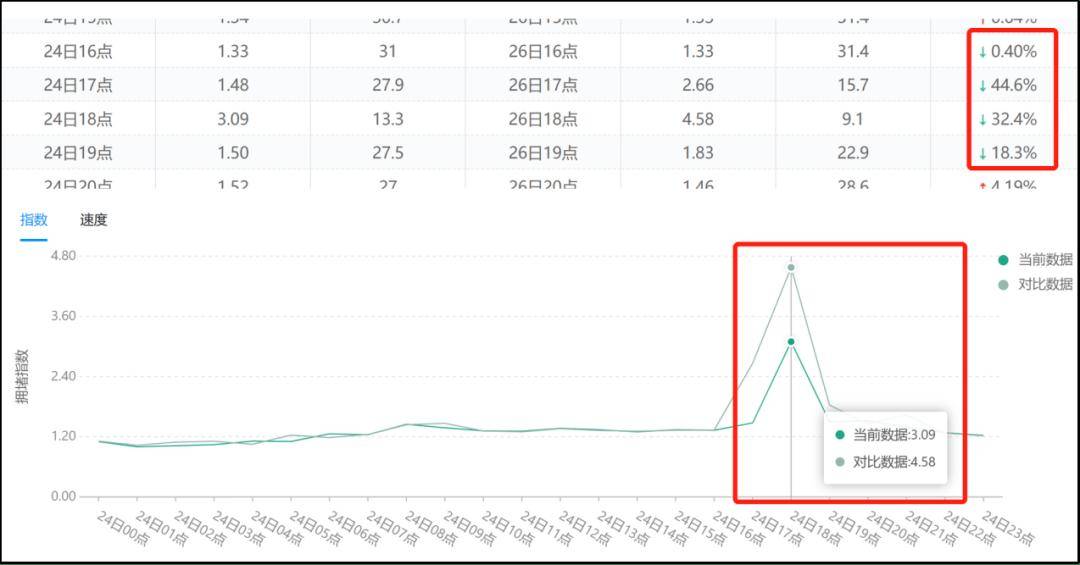Click the green legend dot beside 当前数据
The image size is (1080, 565).
(x=1003, y=259)
